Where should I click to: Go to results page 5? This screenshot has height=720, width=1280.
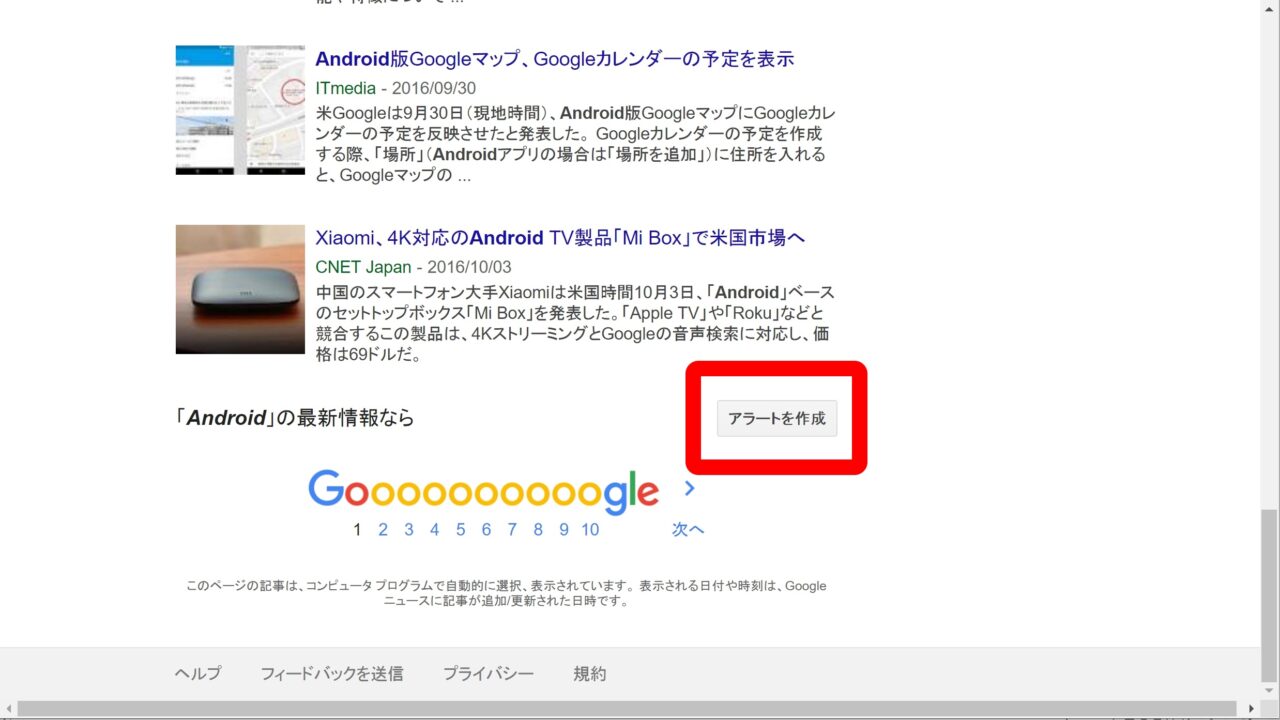tap(461, 530)
